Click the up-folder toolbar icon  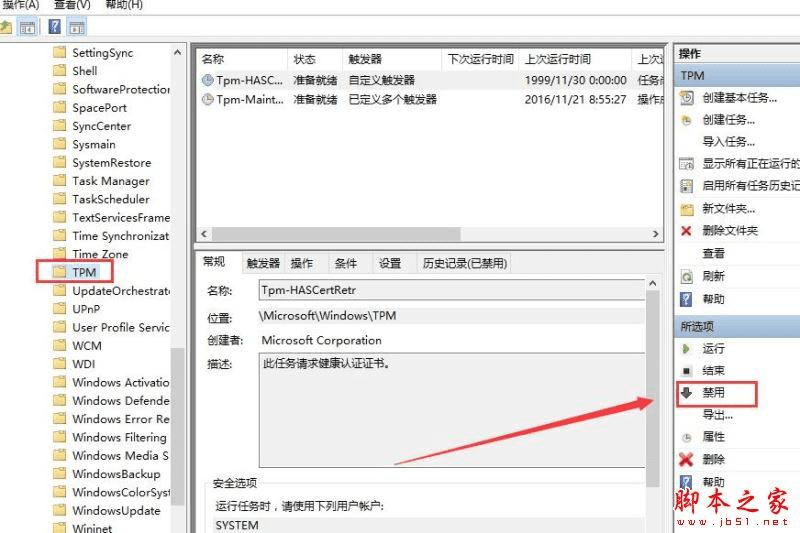tap(5, 27)
